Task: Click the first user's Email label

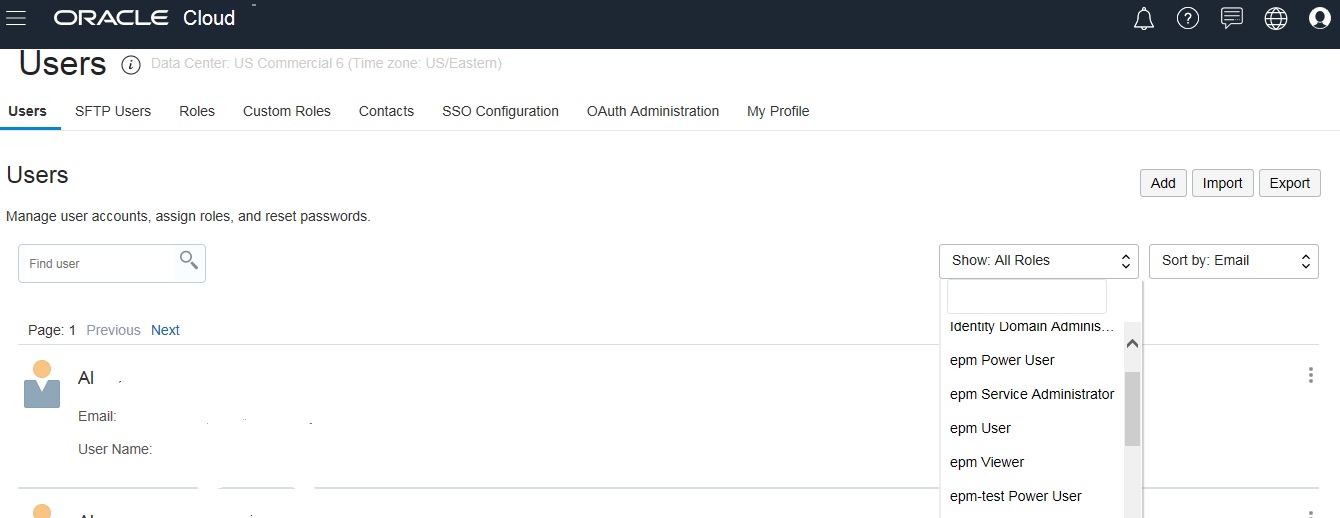Action: click(x=97, y=416)
